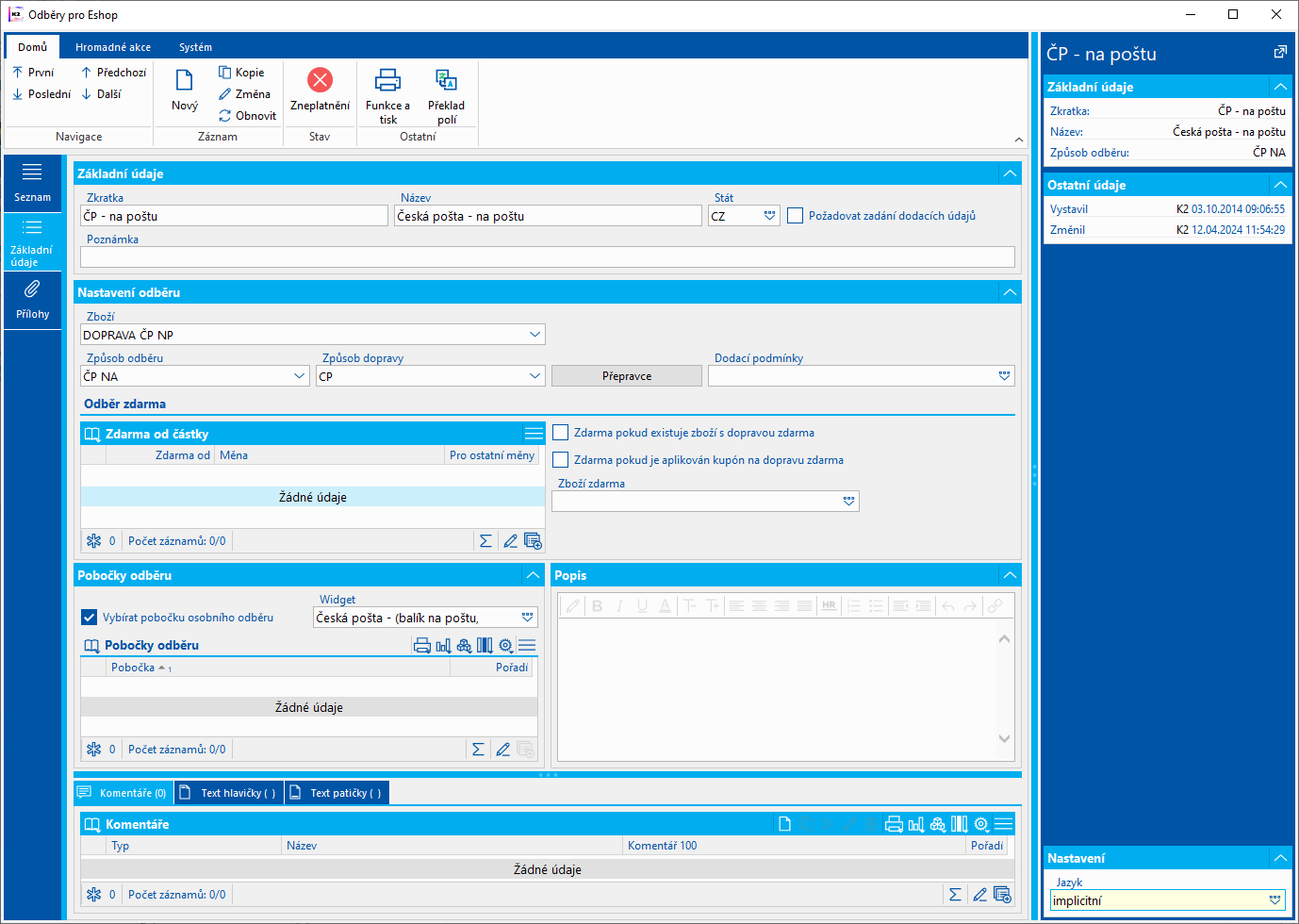Open the Zdarma od částky grid menu

coord(534,434)
